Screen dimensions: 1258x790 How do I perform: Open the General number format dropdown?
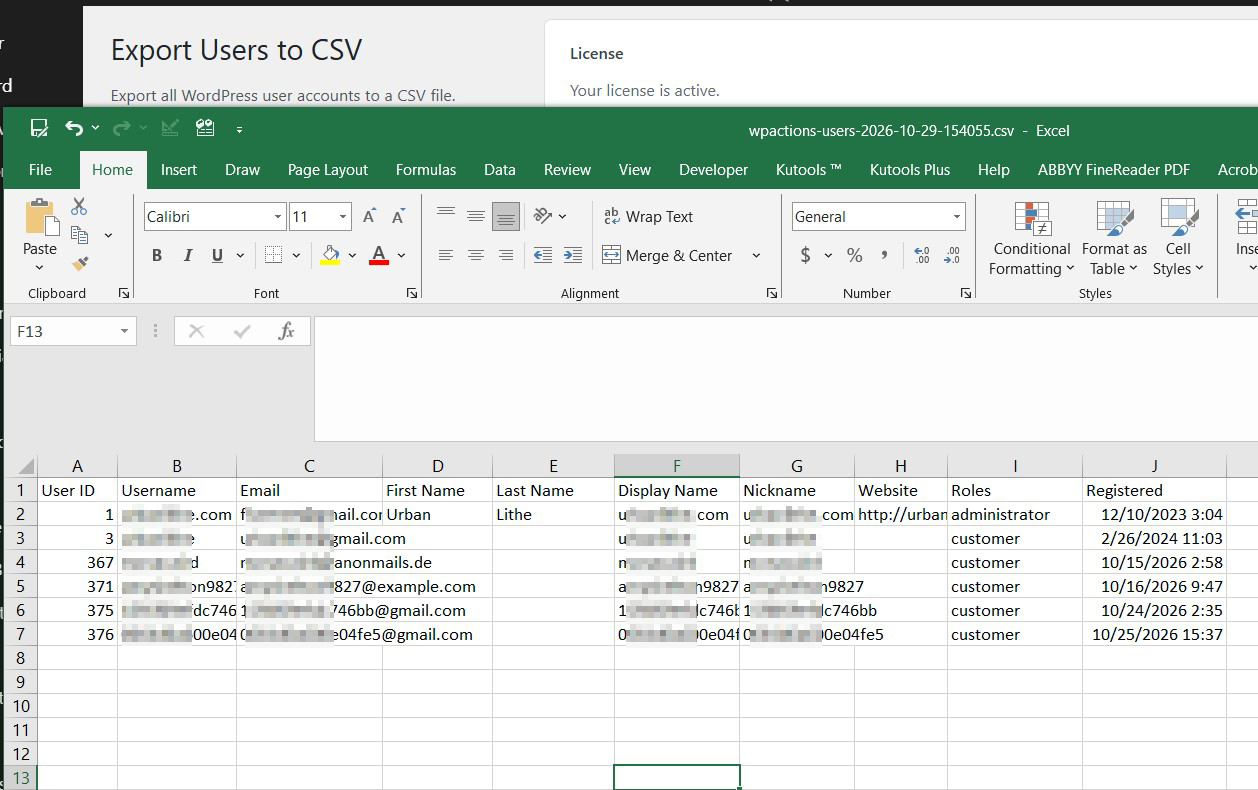(x=957, y=217)
